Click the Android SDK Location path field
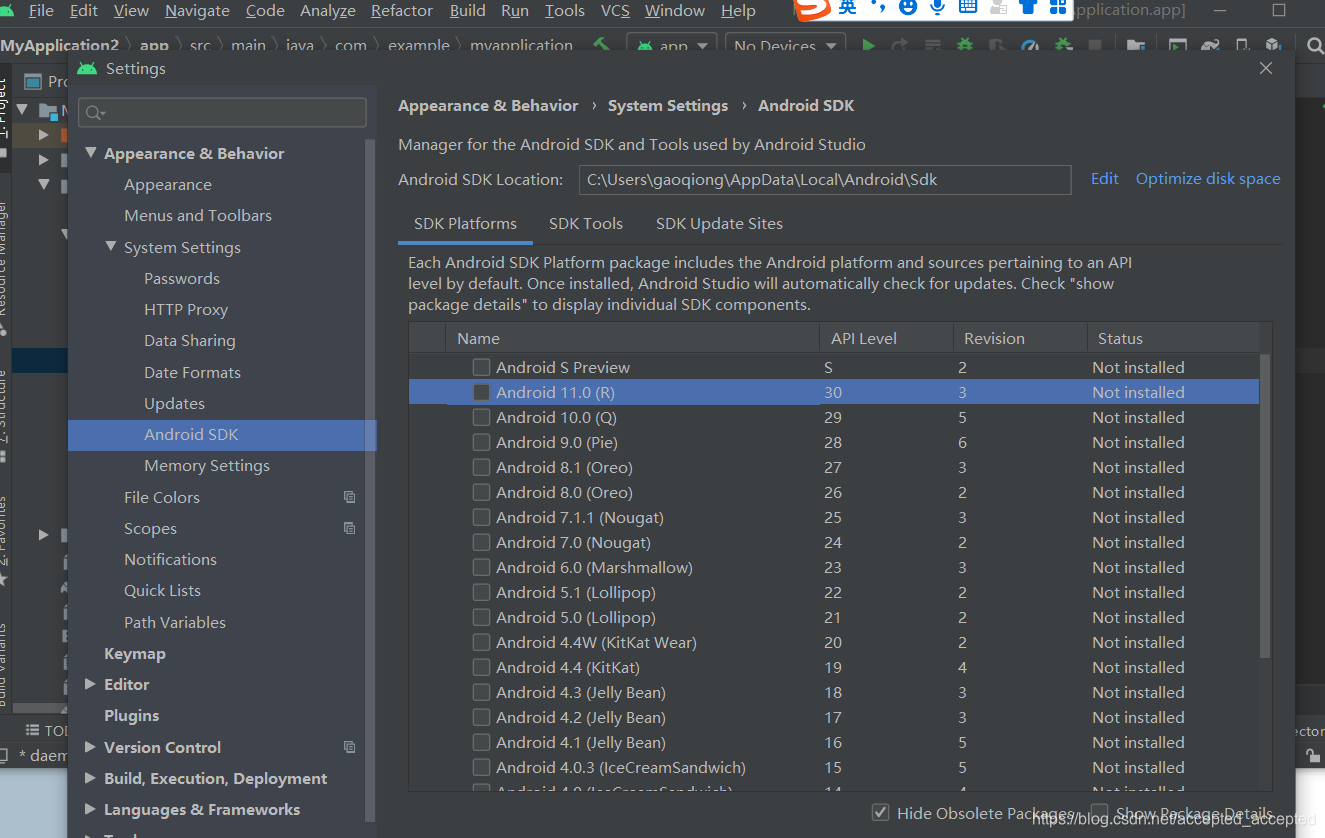The height and width of the screenshot is (838, 1325). point(825,180)
